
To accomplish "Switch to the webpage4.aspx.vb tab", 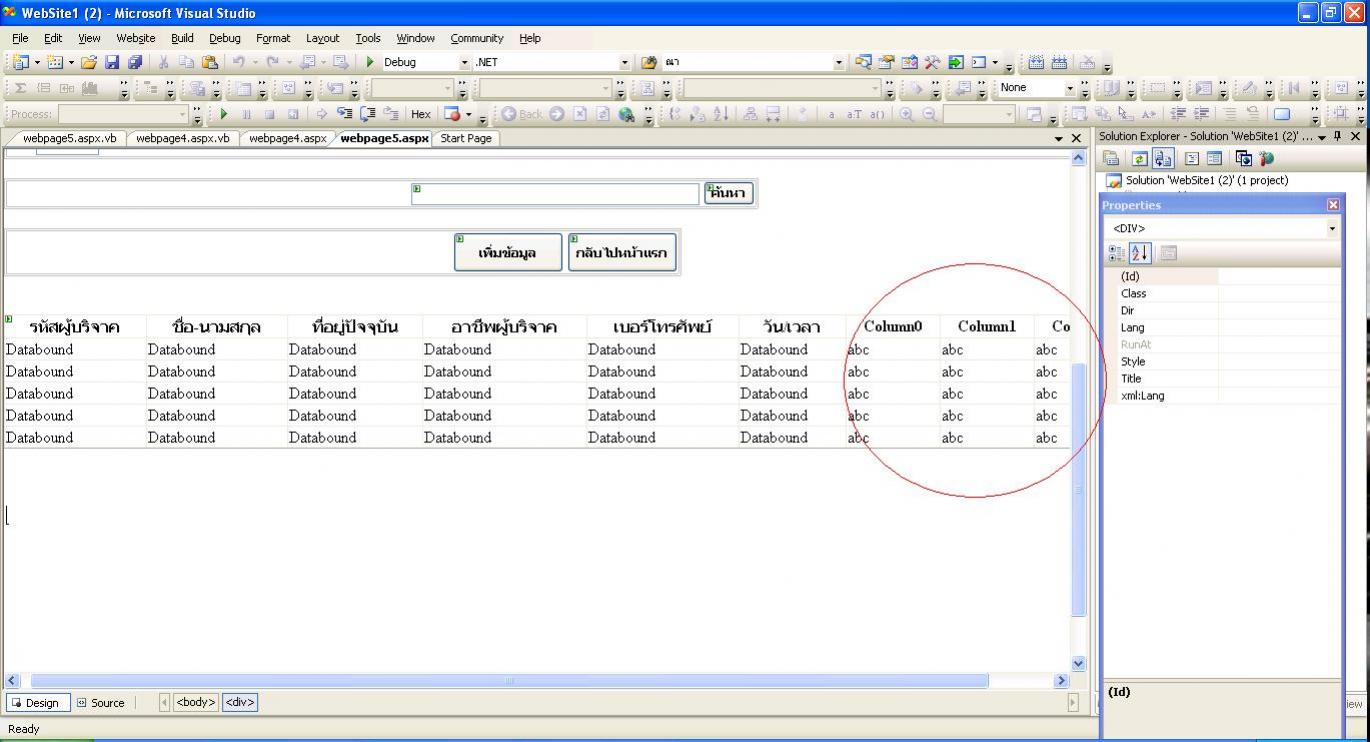I will [x=183, y=138].
